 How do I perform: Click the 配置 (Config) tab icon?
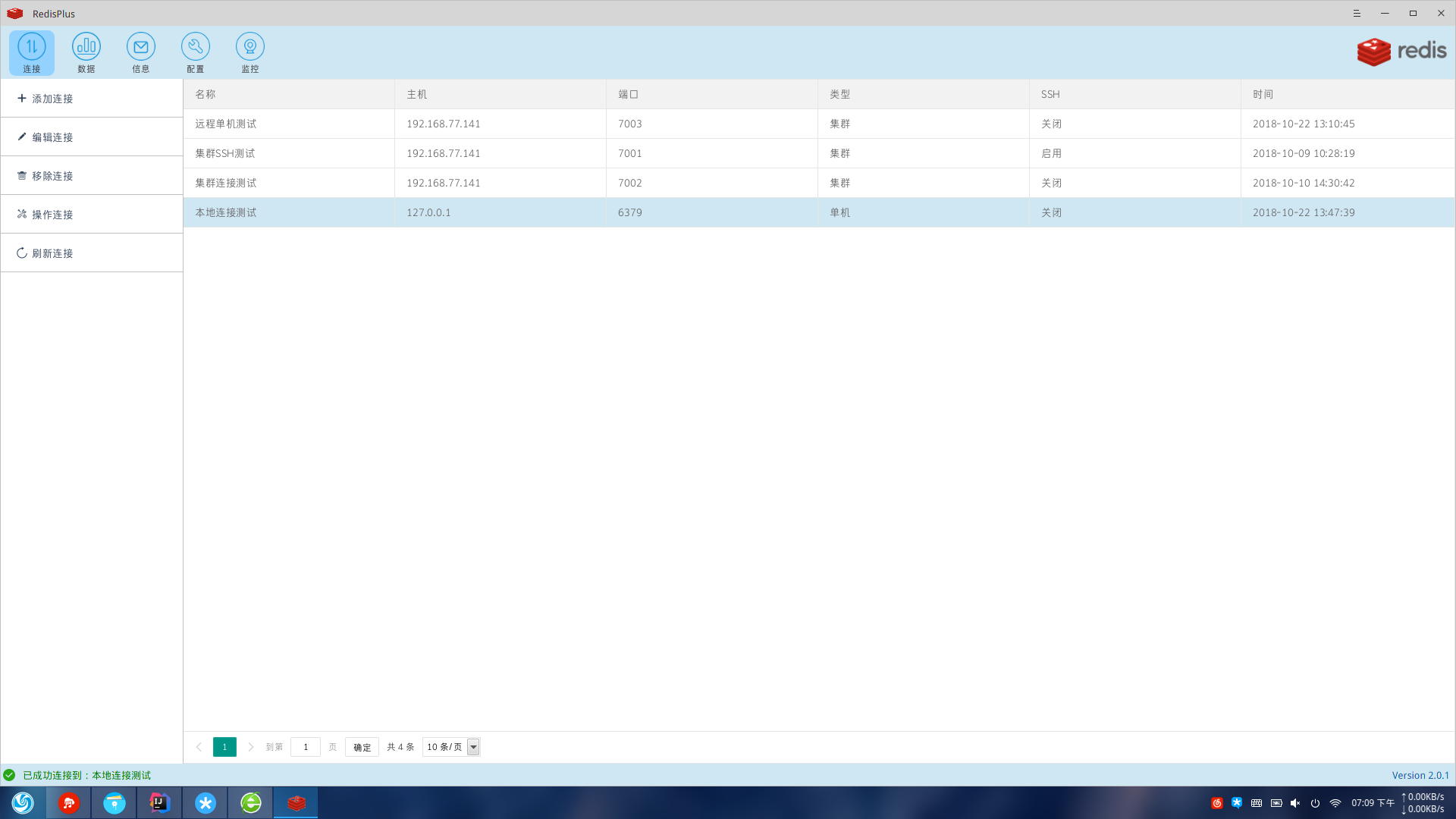coord(195,52)
